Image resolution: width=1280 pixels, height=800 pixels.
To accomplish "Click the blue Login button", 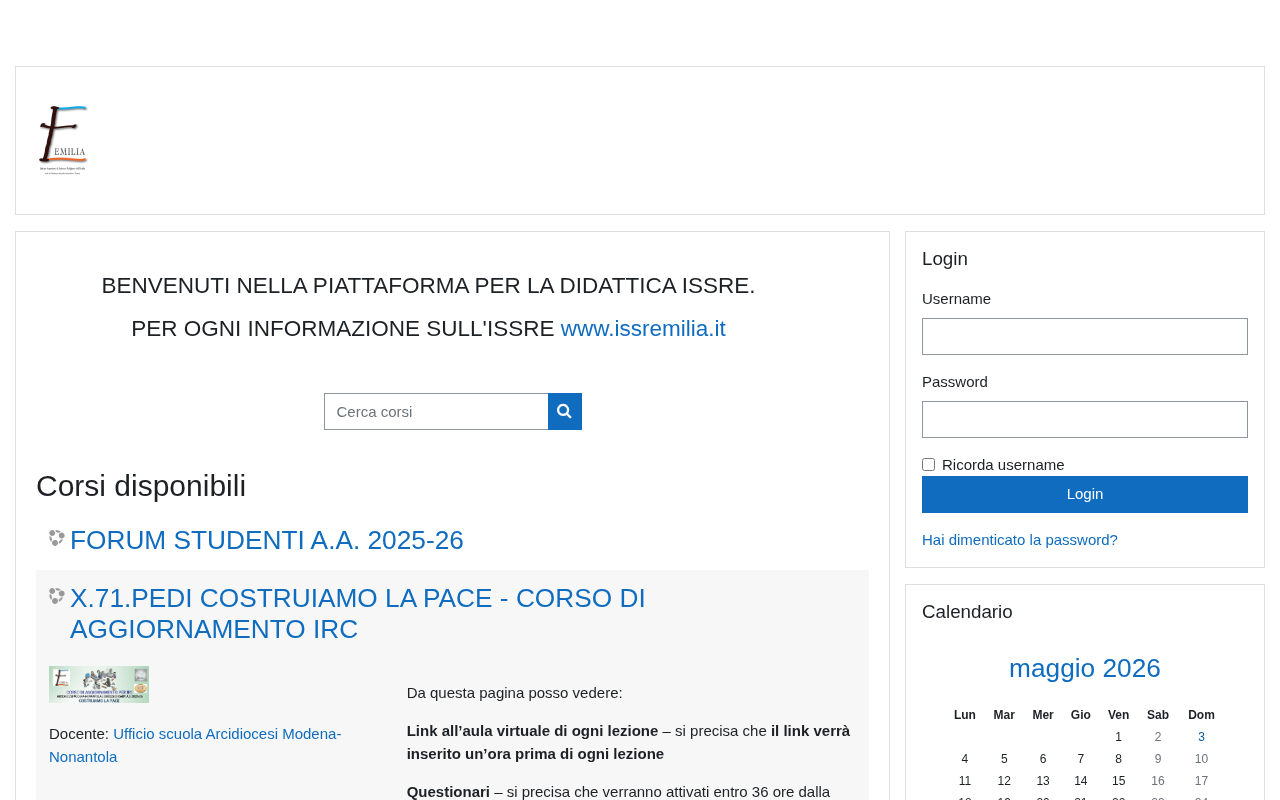I will (x=1085, y=494).
